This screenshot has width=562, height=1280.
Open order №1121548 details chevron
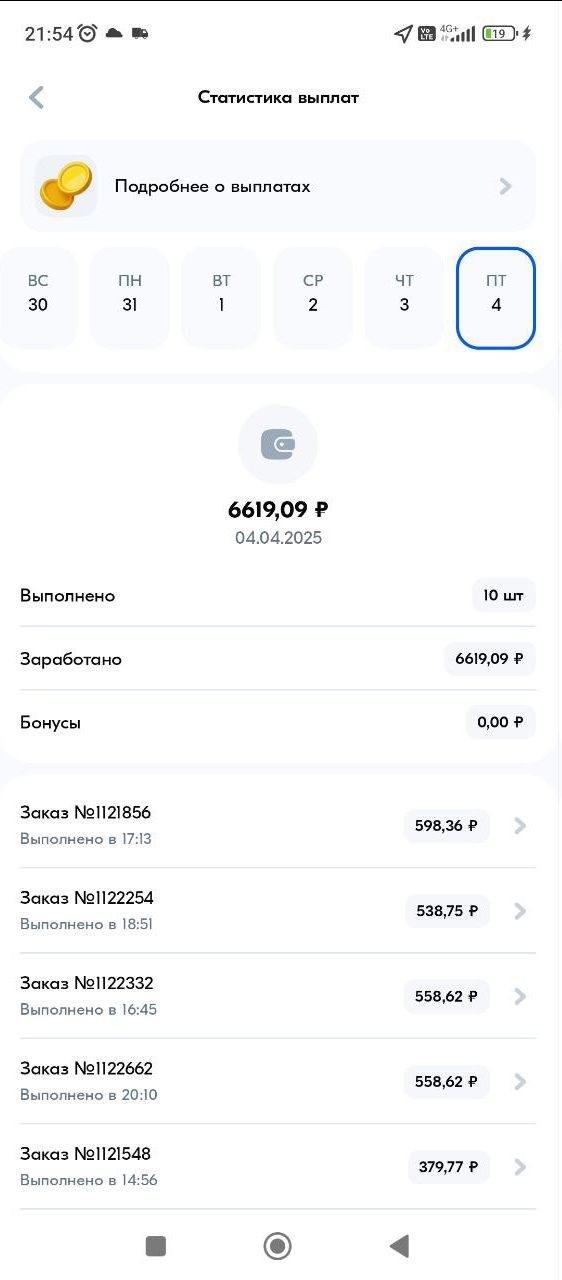[x=519, y=1167]
